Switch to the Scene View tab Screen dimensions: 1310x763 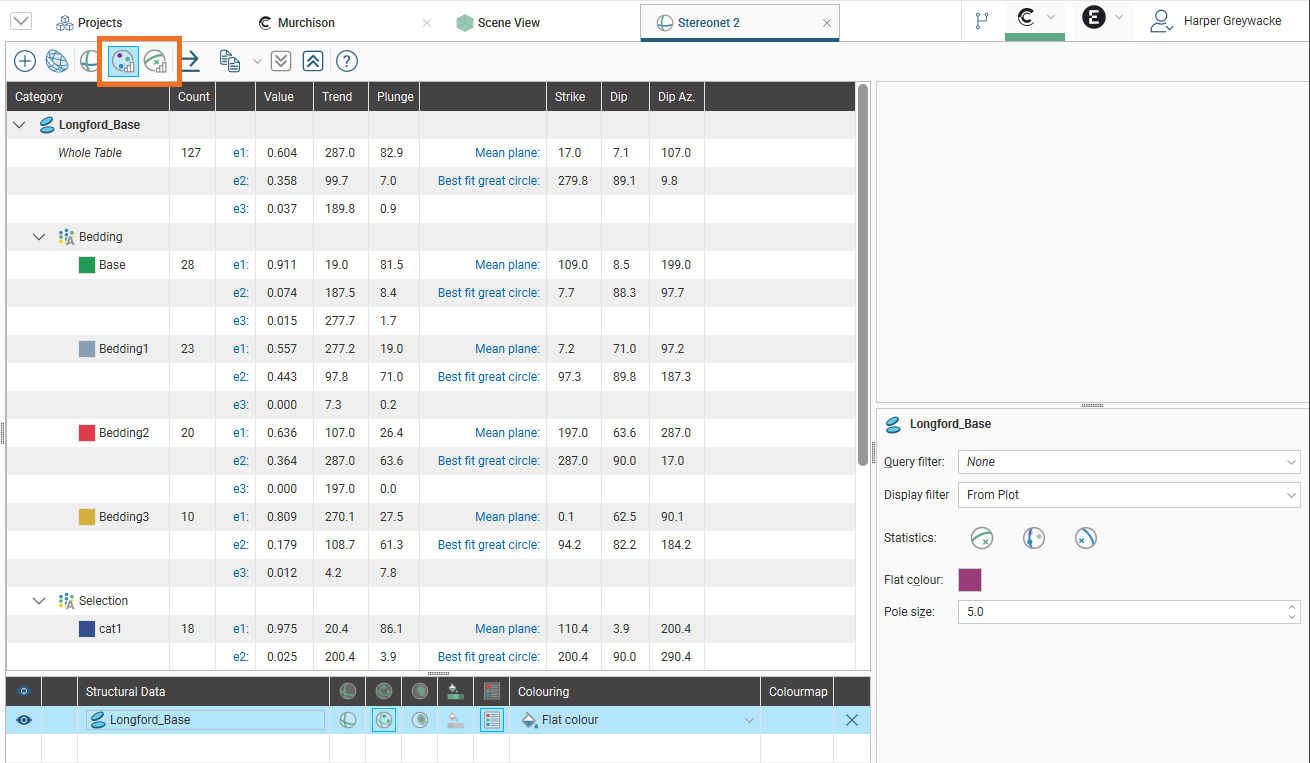pyautogui.click(x=508, y=22)
